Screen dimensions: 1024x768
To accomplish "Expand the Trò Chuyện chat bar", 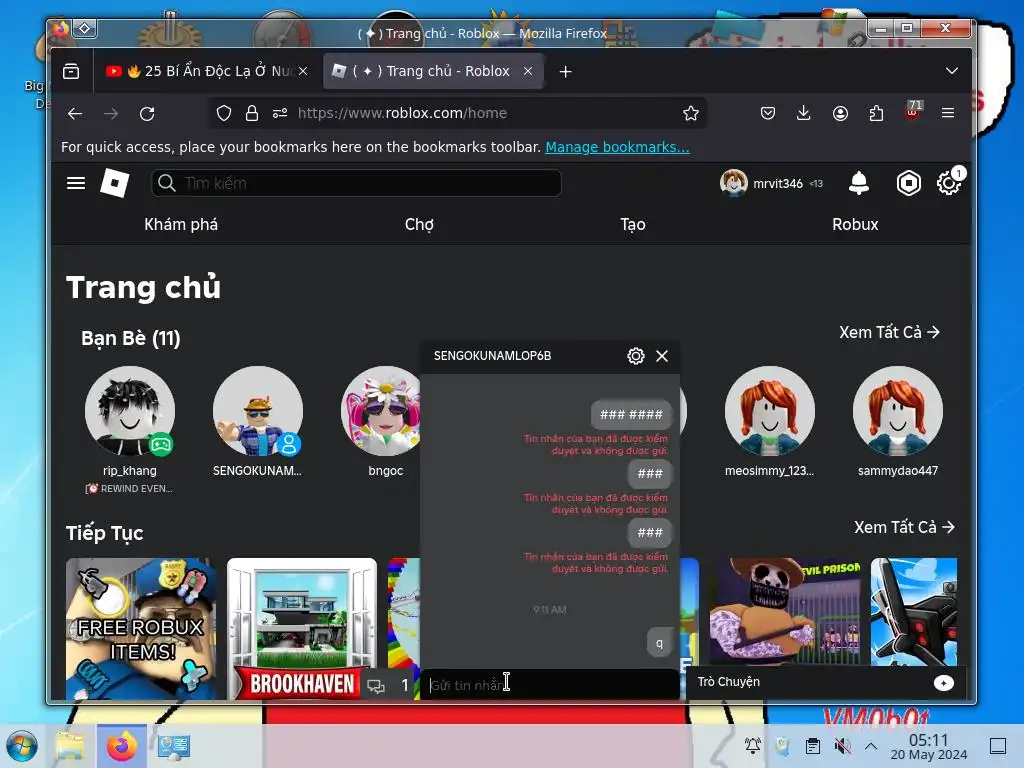I will (x=826, y=682).
